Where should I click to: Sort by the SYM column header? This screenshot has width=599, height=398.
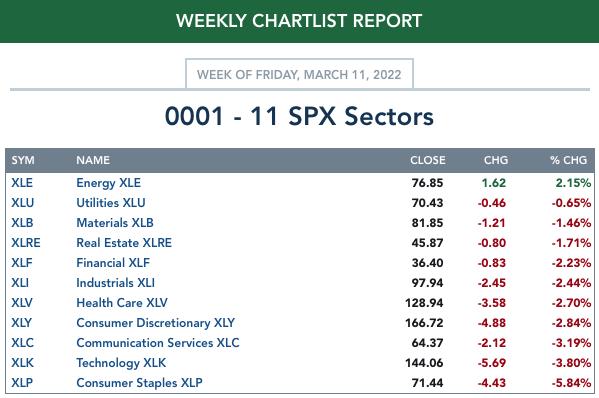pyautogui.click(x=23, y=160)
